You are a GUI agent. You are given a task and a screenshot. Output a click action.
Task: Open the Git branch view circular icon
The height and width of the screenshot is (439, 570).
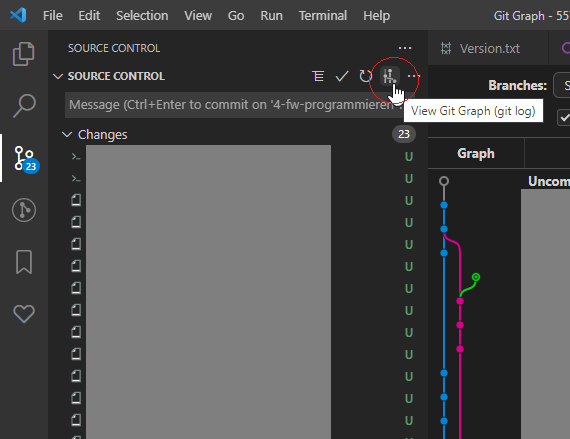pyautogui.click(x=24, y=210)
